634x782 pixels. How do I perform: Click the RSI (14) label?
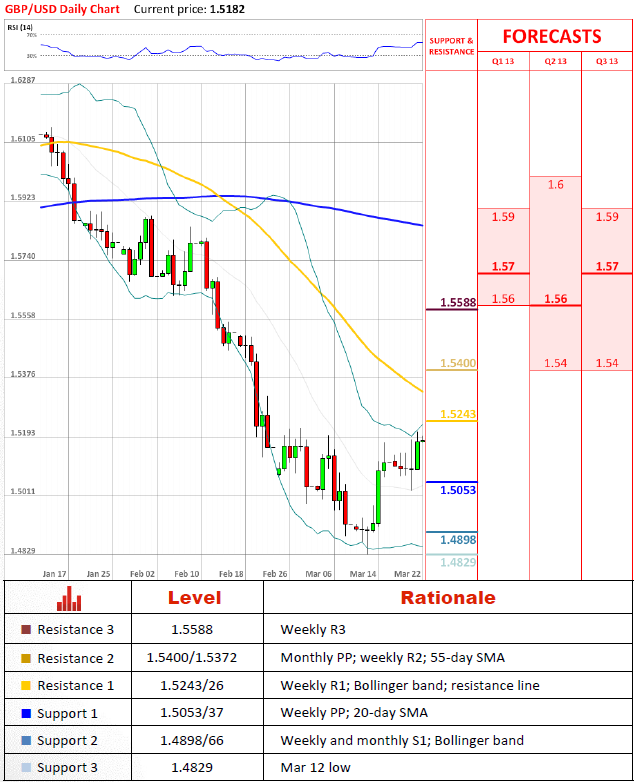[x=20, y=27]
